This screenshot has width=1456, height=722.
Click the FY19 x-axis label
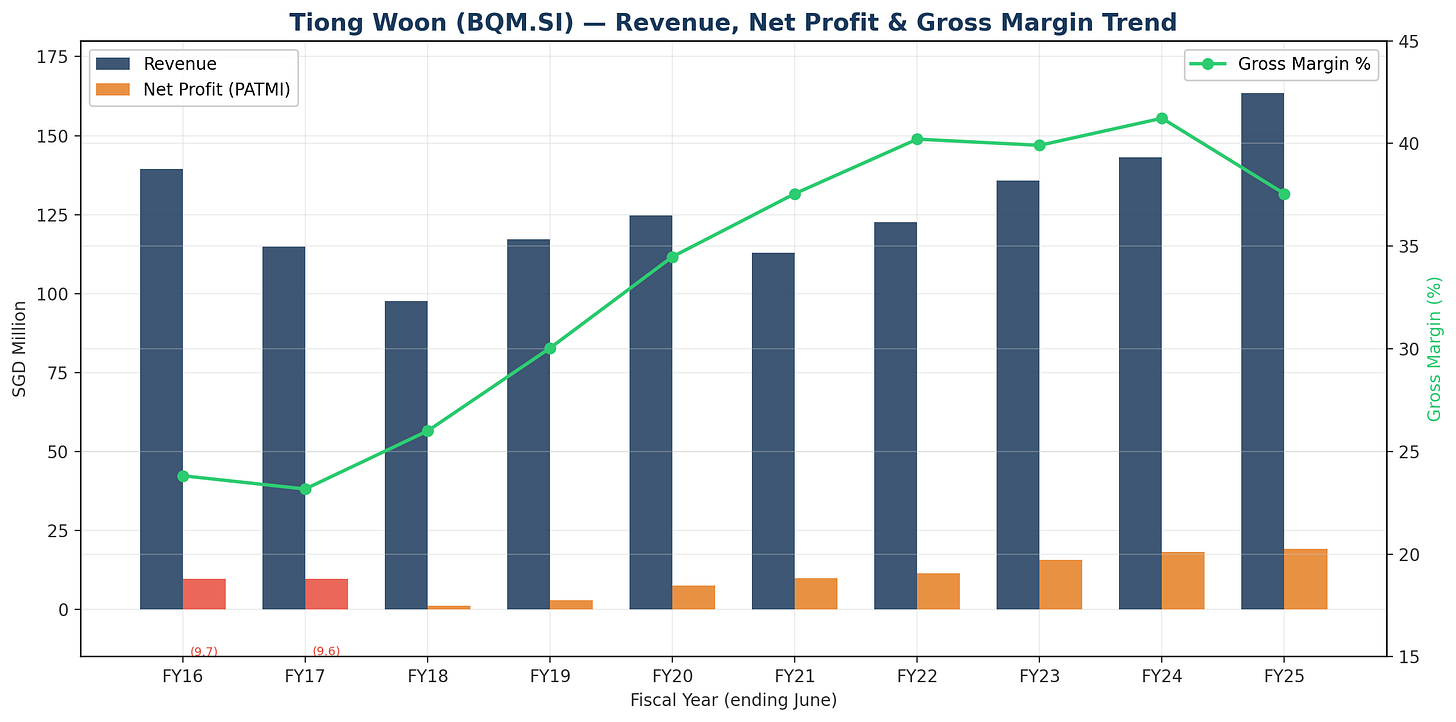549,675
